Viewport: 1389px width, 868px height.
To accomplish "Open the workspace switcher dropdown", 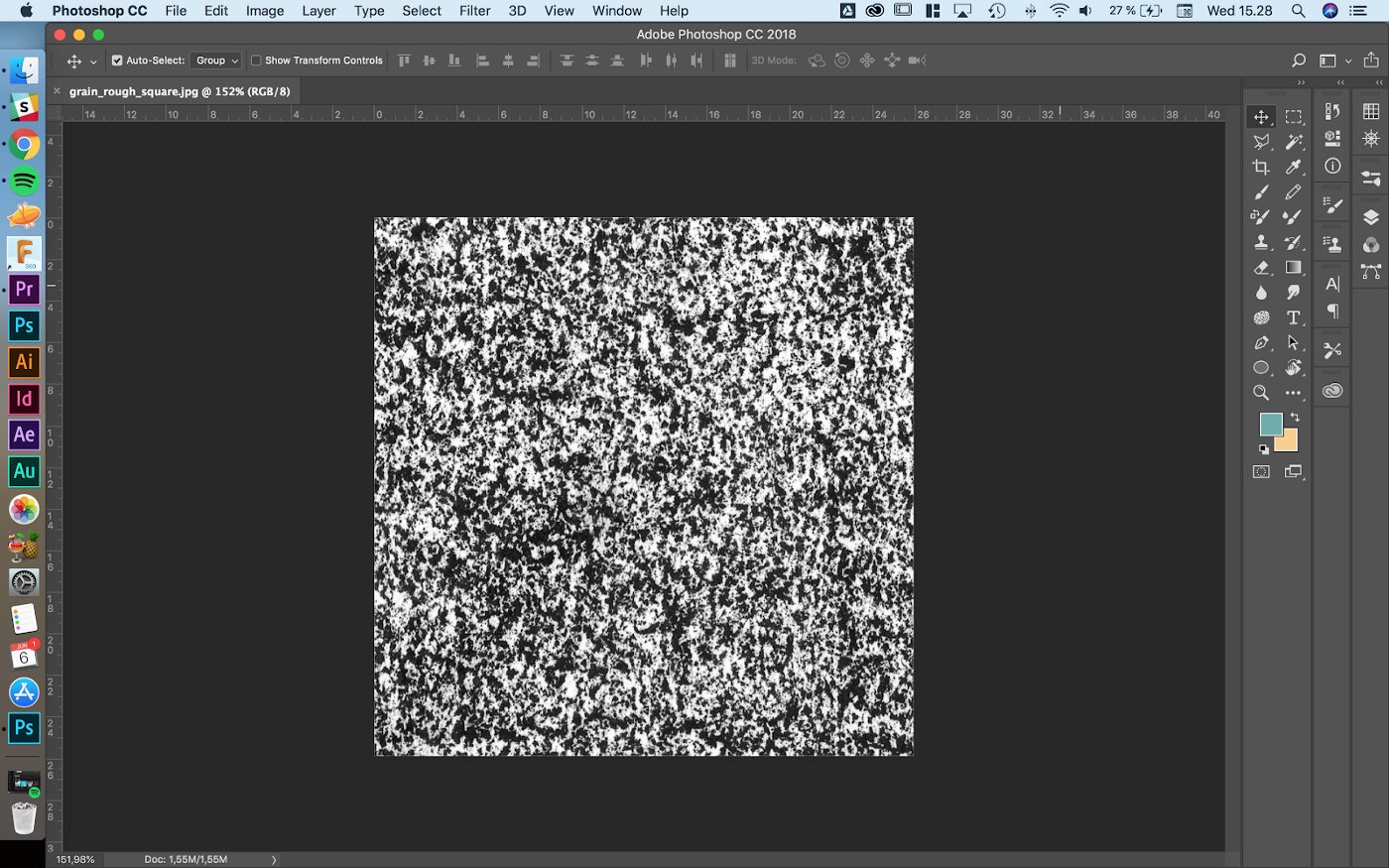I will (1334, 61).
